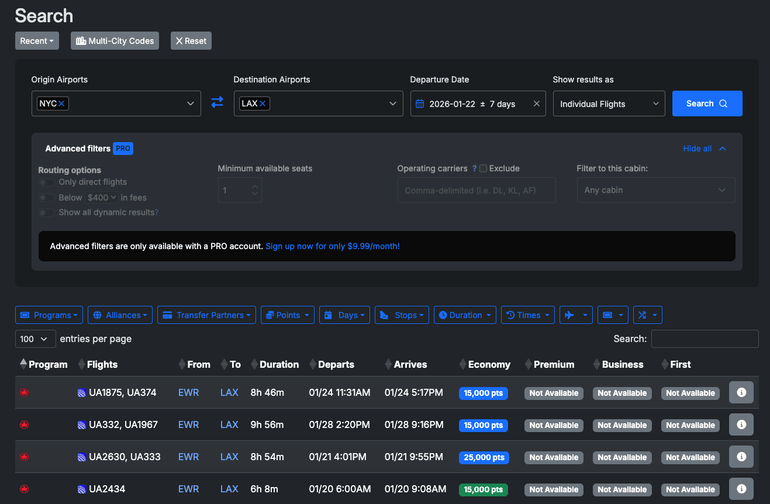Open the card icon filter dropdown

pyautogui.click(x=612, y=315)
